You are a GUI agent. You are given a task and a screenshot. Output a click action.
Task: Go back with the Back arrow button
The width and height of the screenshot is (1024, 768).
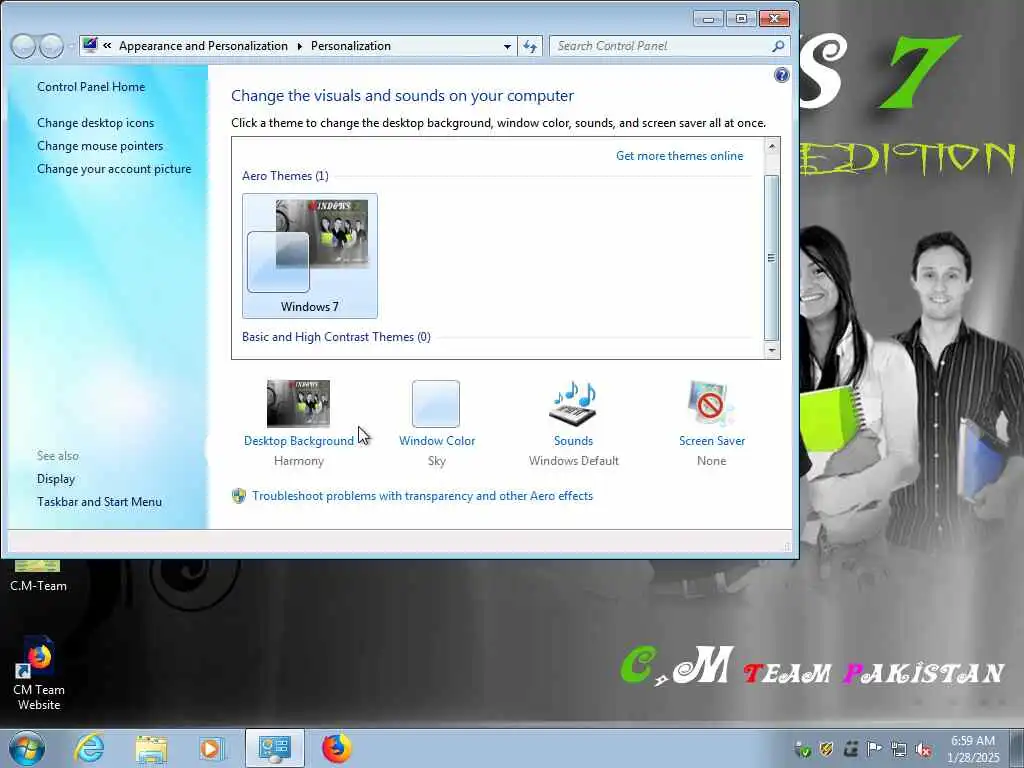23,46
